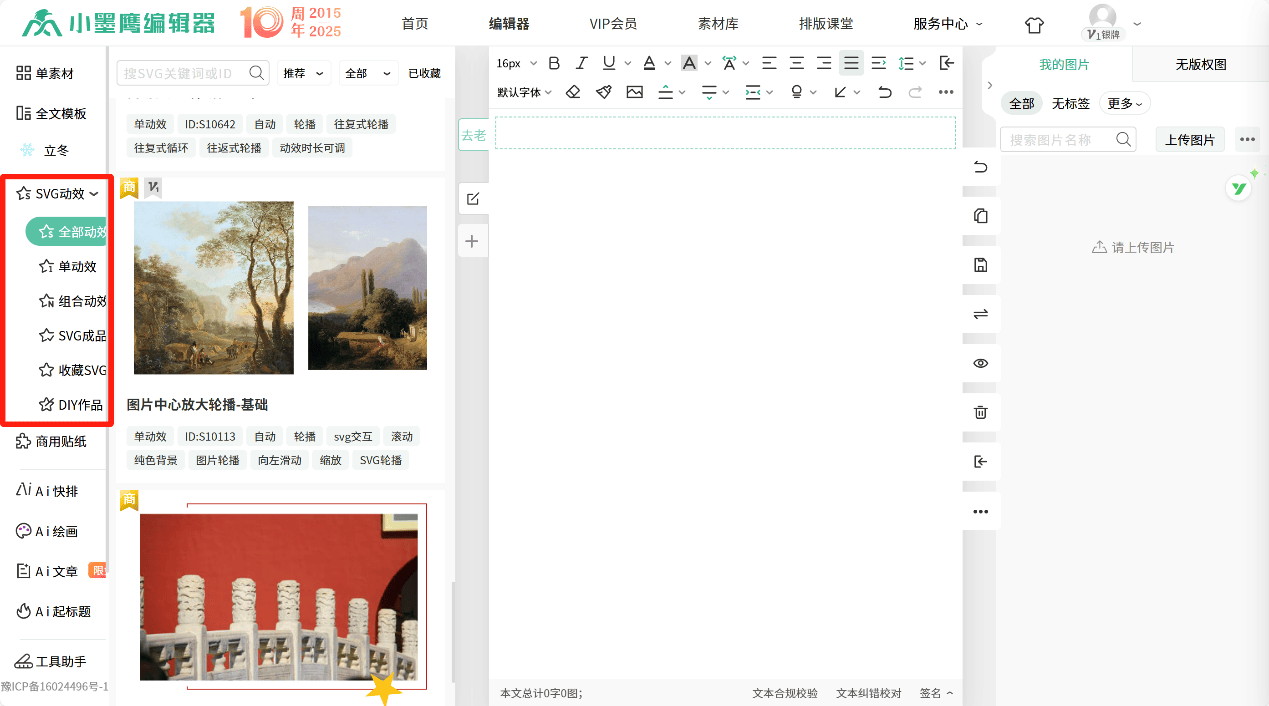Select the format painter brush icon
This screenshot has height=706, width=1269.
604,92
